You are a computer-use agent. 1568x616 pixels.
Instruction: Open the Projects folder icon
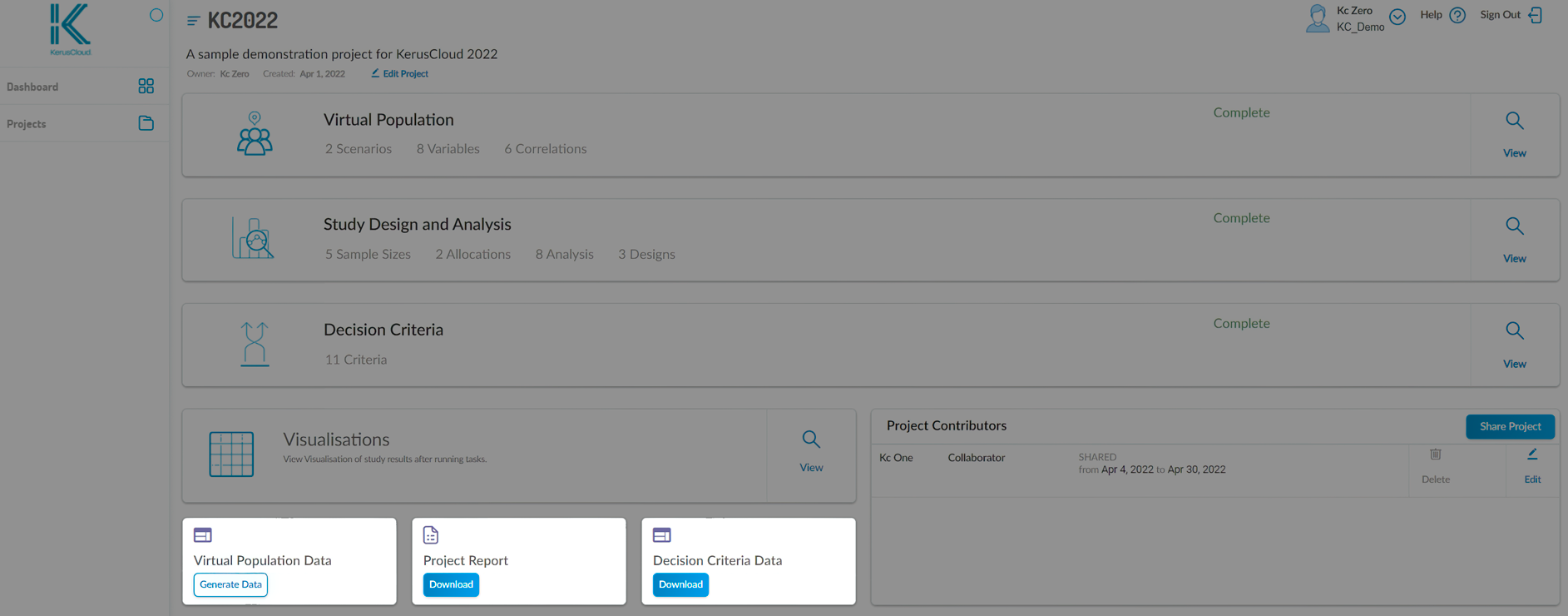146,123
